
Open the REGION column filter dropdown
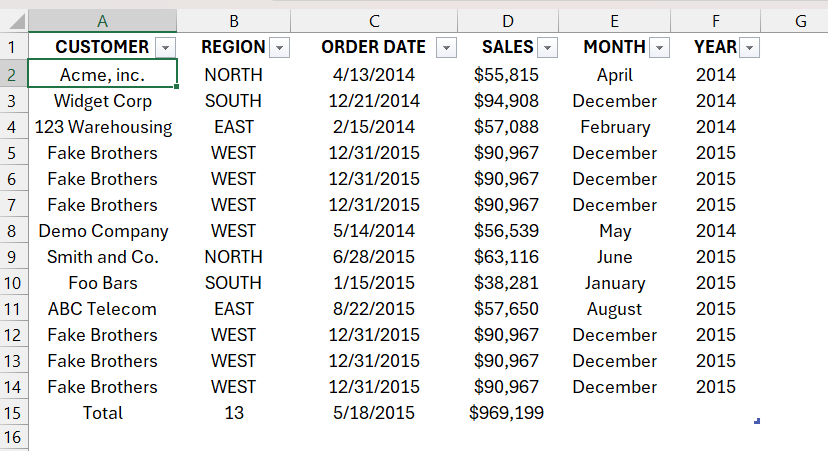click(279, 48)
